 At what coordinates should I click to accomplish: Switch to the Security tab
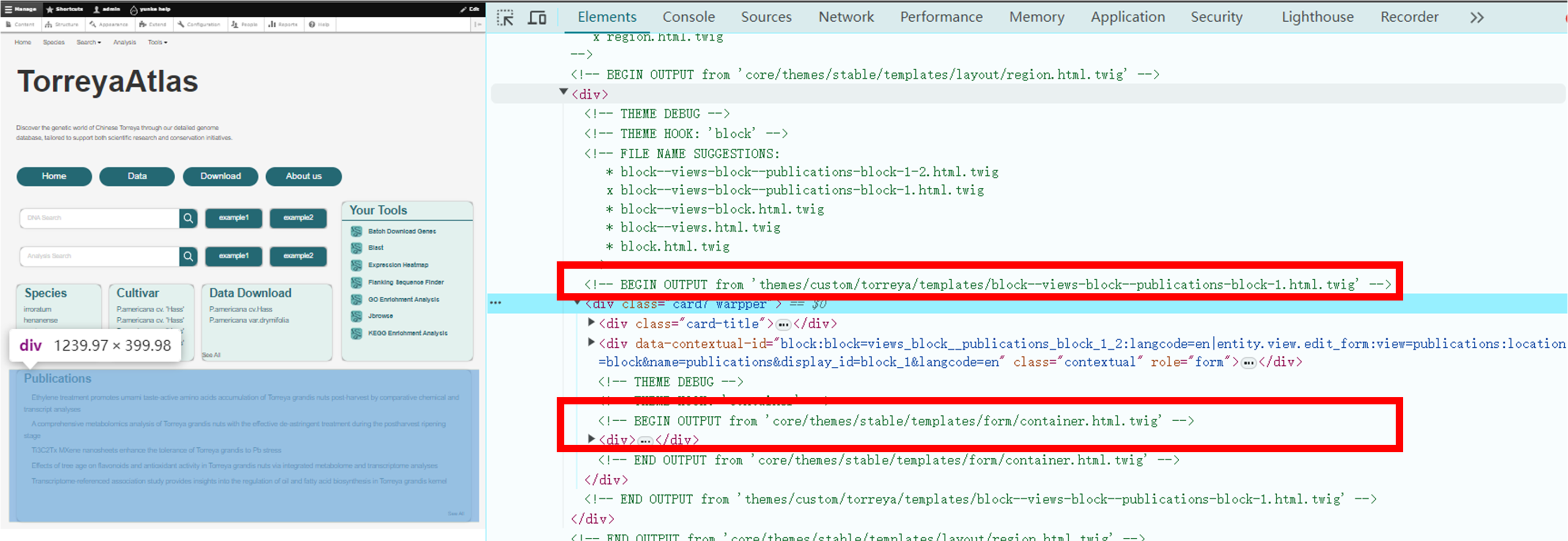[1216, 17]
